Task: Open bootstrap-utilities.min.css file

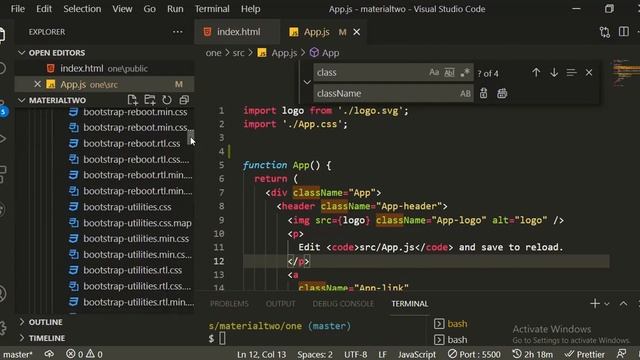Action: 136,238
